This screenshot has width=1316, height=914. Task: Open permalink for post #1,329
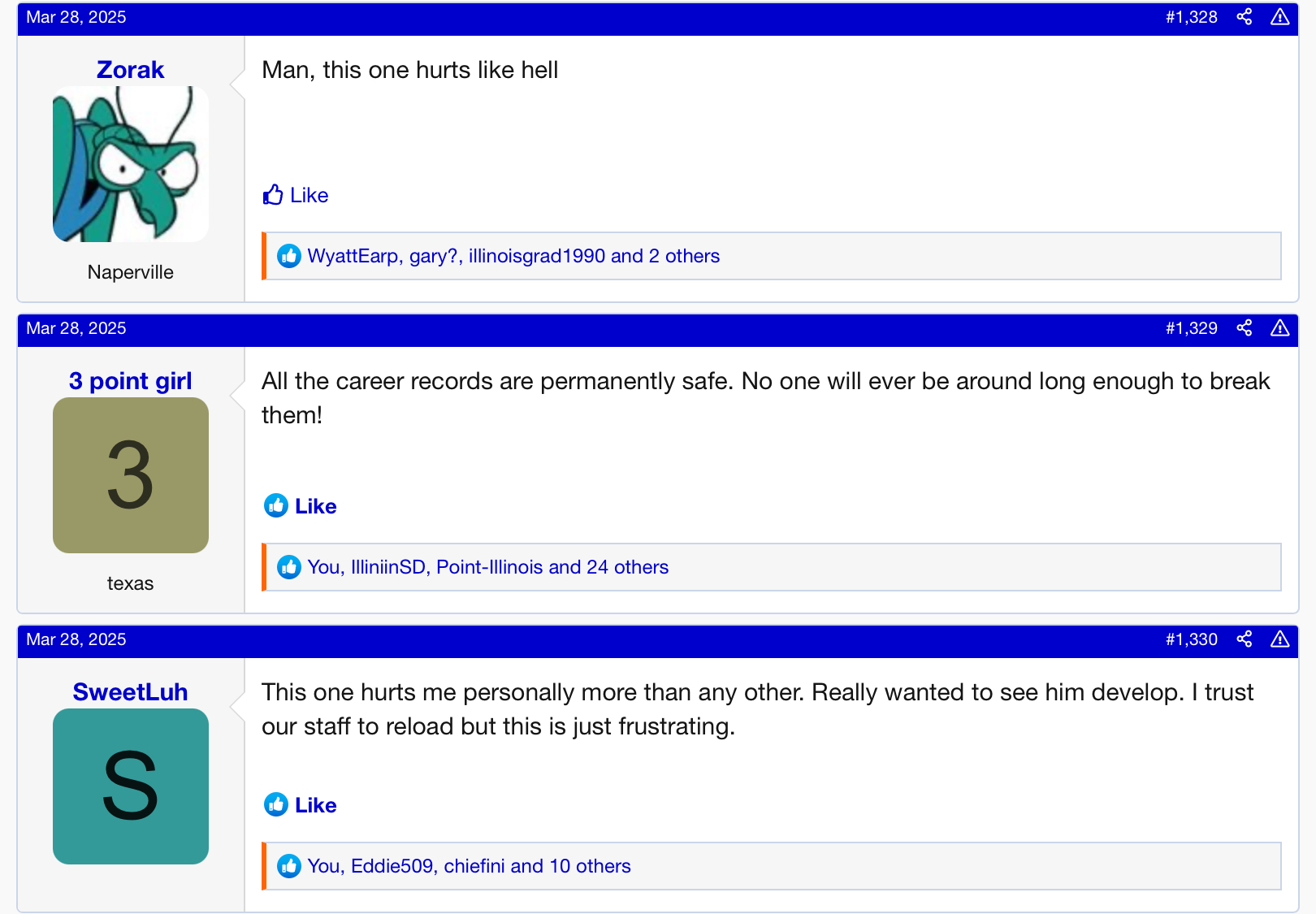pyautogui.click(x=1191, y=328)
